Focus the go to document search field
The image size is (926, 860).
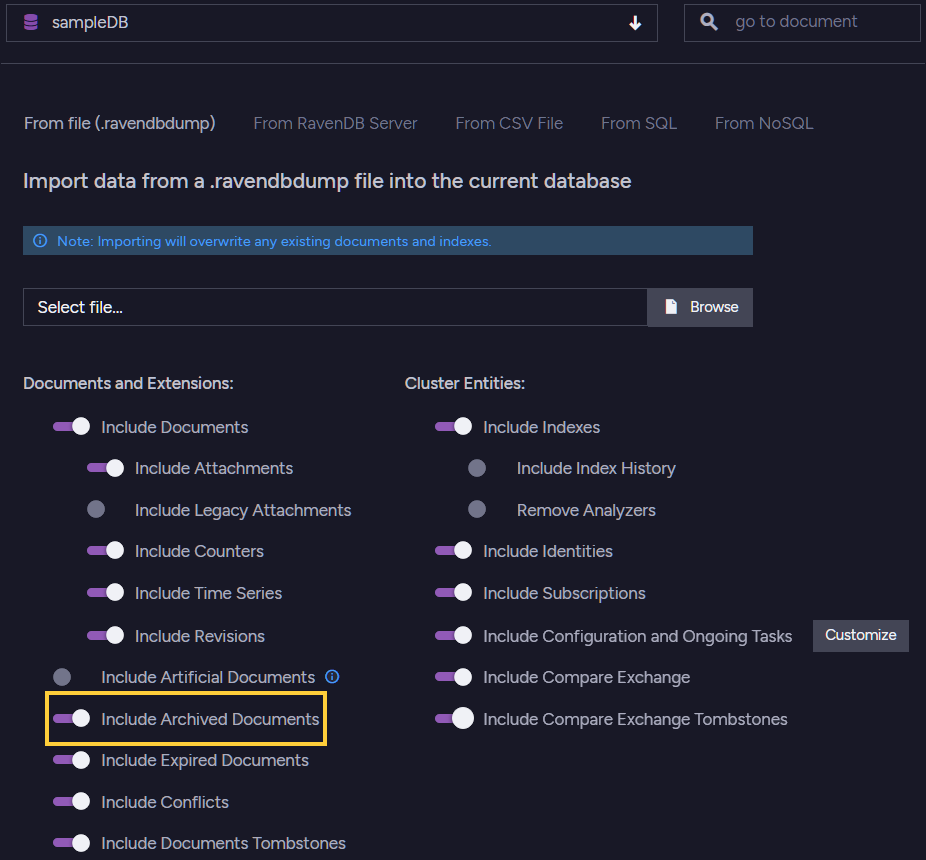click(x=801, y=23)
